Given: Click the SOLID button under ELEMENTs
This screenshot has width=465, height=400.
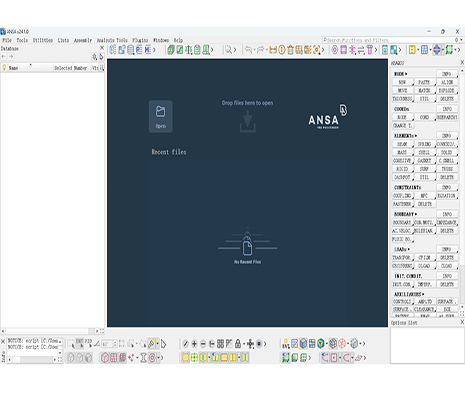Looking at the screenshot, I should 447,153.
